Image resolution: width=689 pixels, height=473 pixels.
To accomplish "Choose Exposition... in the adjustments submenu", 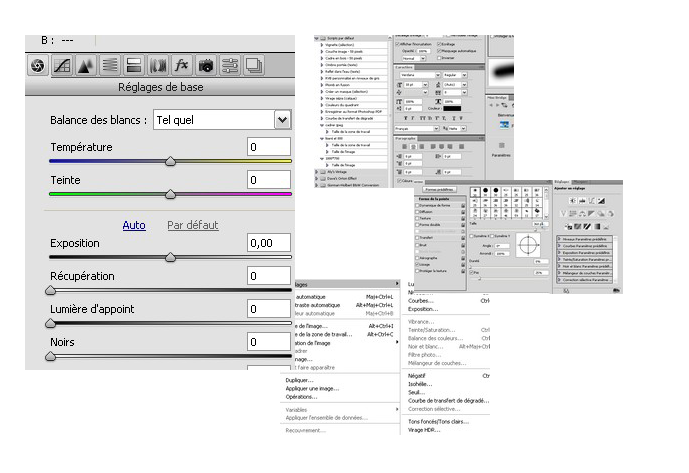I will (423, 309).
